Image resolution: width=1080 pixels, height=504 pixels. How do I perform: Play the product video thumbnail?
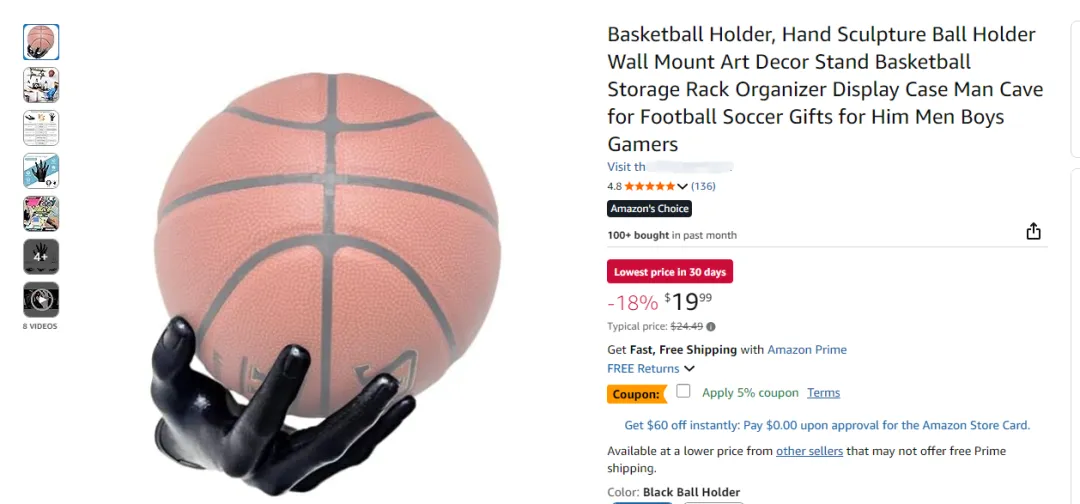(41, 300)
